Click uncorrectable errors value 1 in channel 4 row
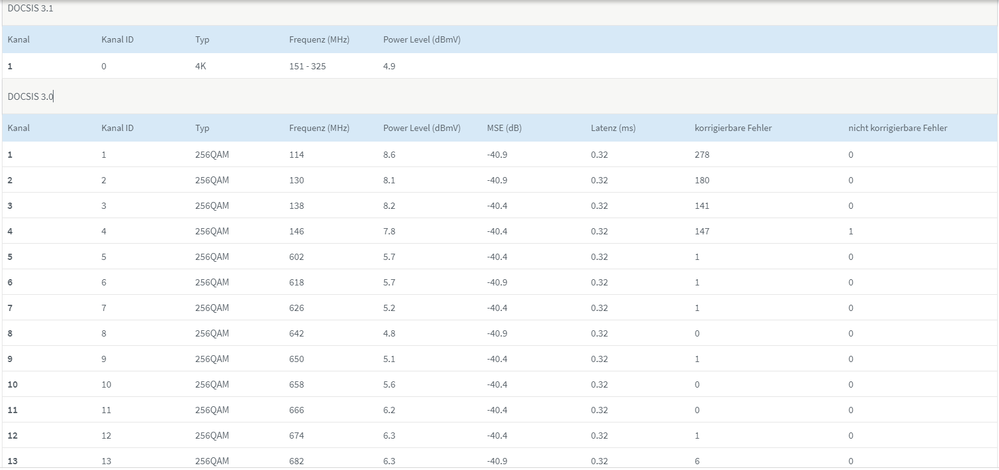This screenshot has height=470, width=999. click(851, 231)
